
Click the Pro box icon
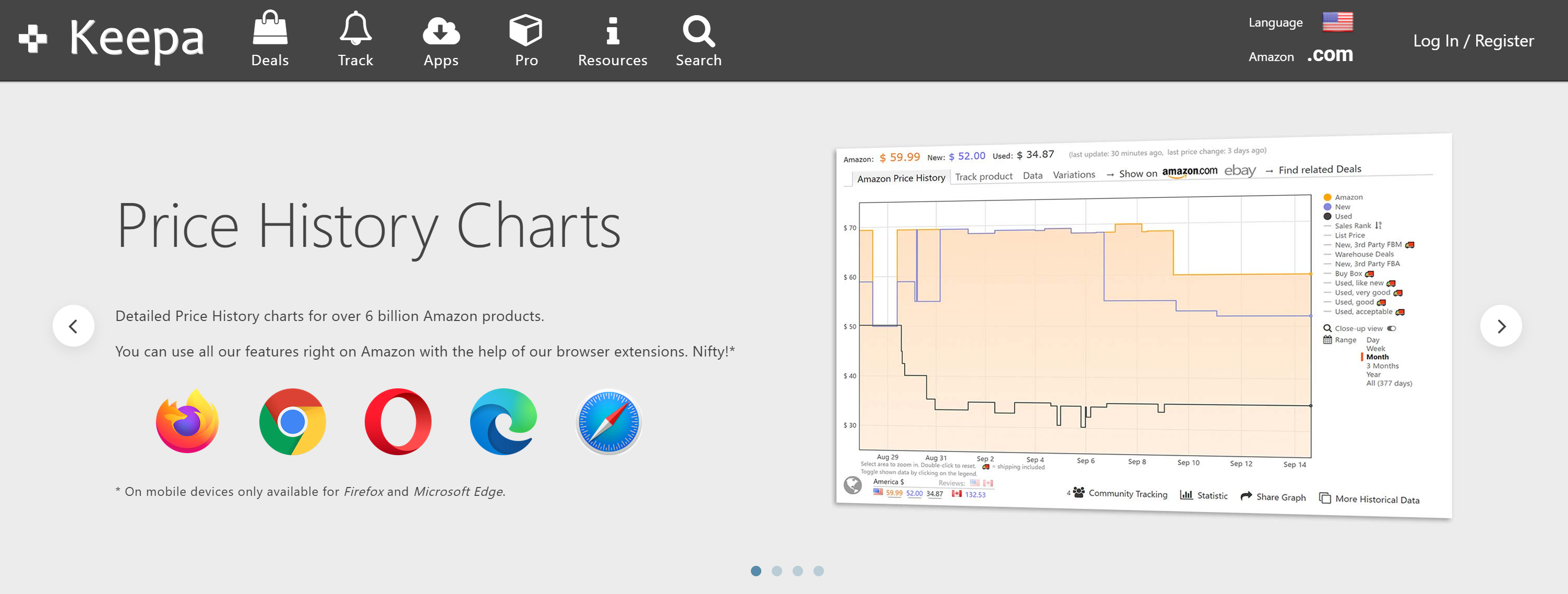(x=526, y=30)
